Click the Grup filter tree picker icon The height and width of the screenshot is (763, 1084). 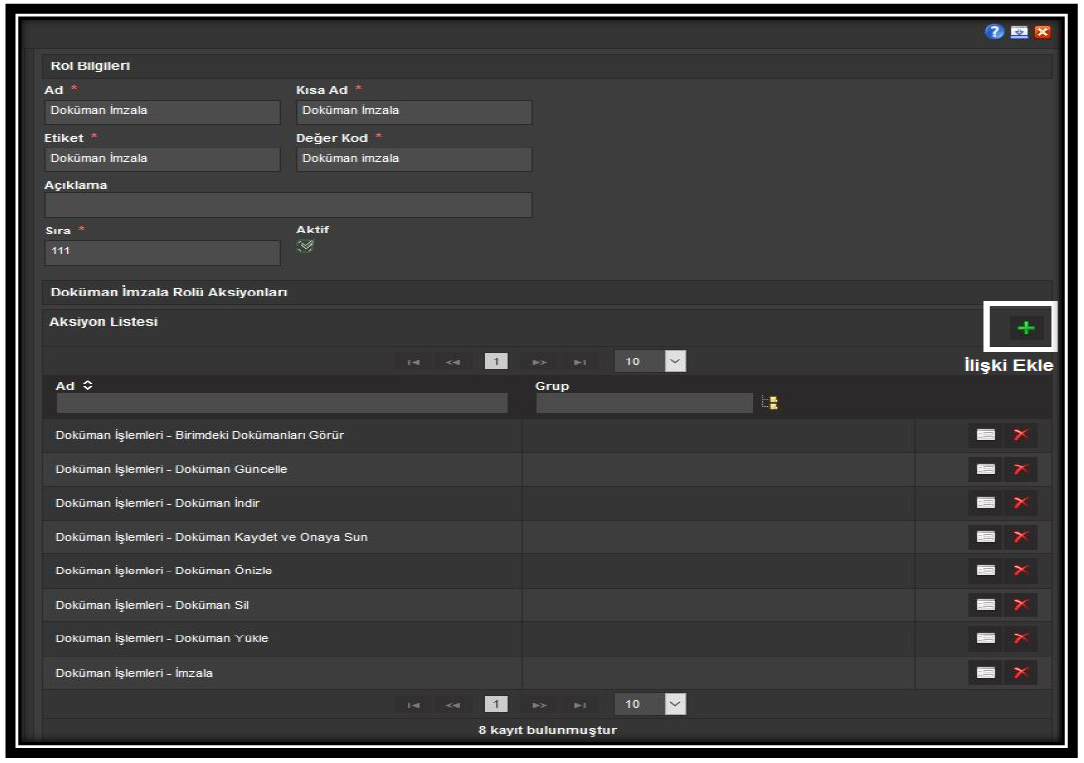tap(771, 403)
